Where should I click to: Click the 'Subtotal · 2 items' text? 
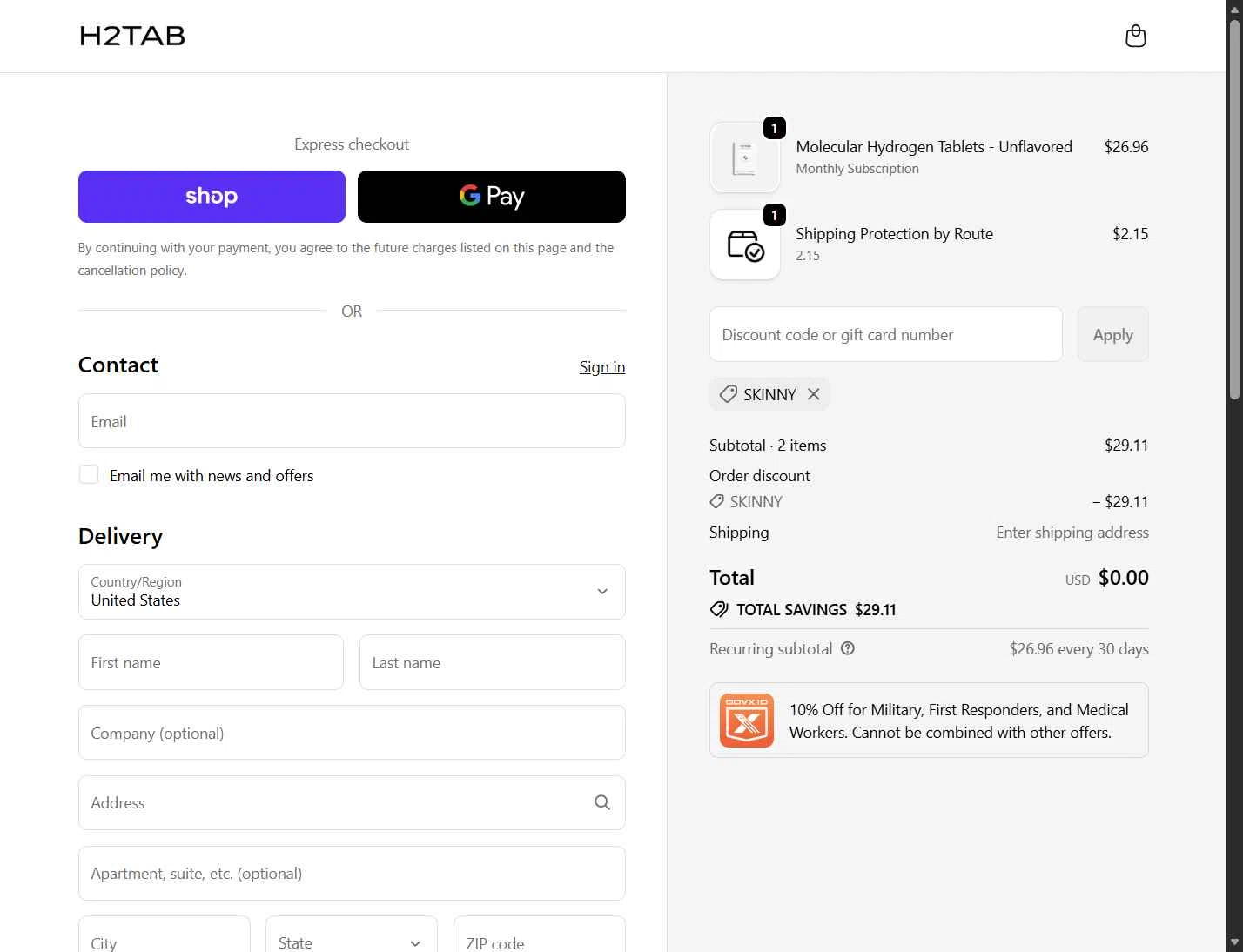[x=768, y=446]
